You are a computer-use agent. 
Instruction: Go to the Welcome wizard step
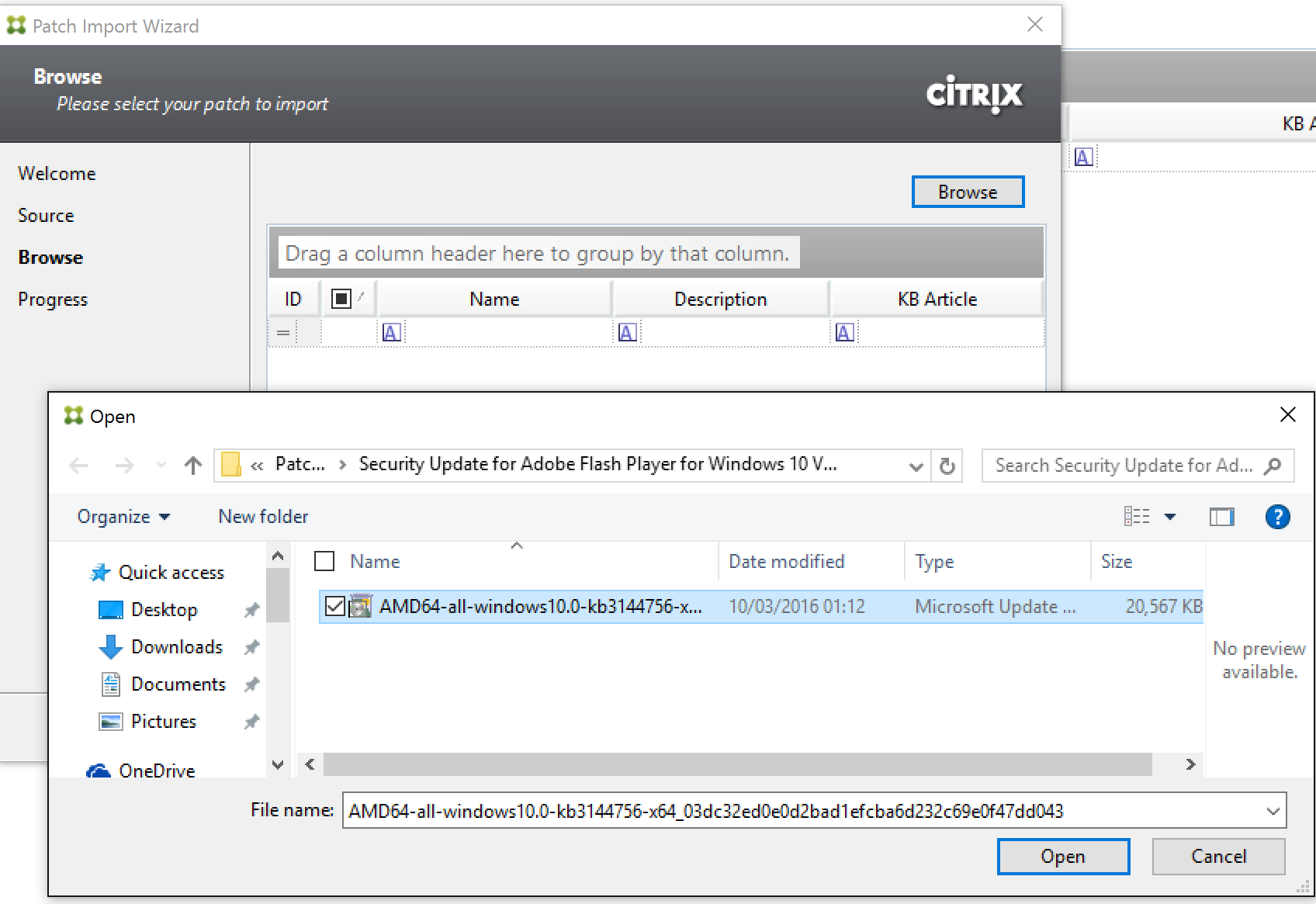pyautogui.click(x=57, y=174)
